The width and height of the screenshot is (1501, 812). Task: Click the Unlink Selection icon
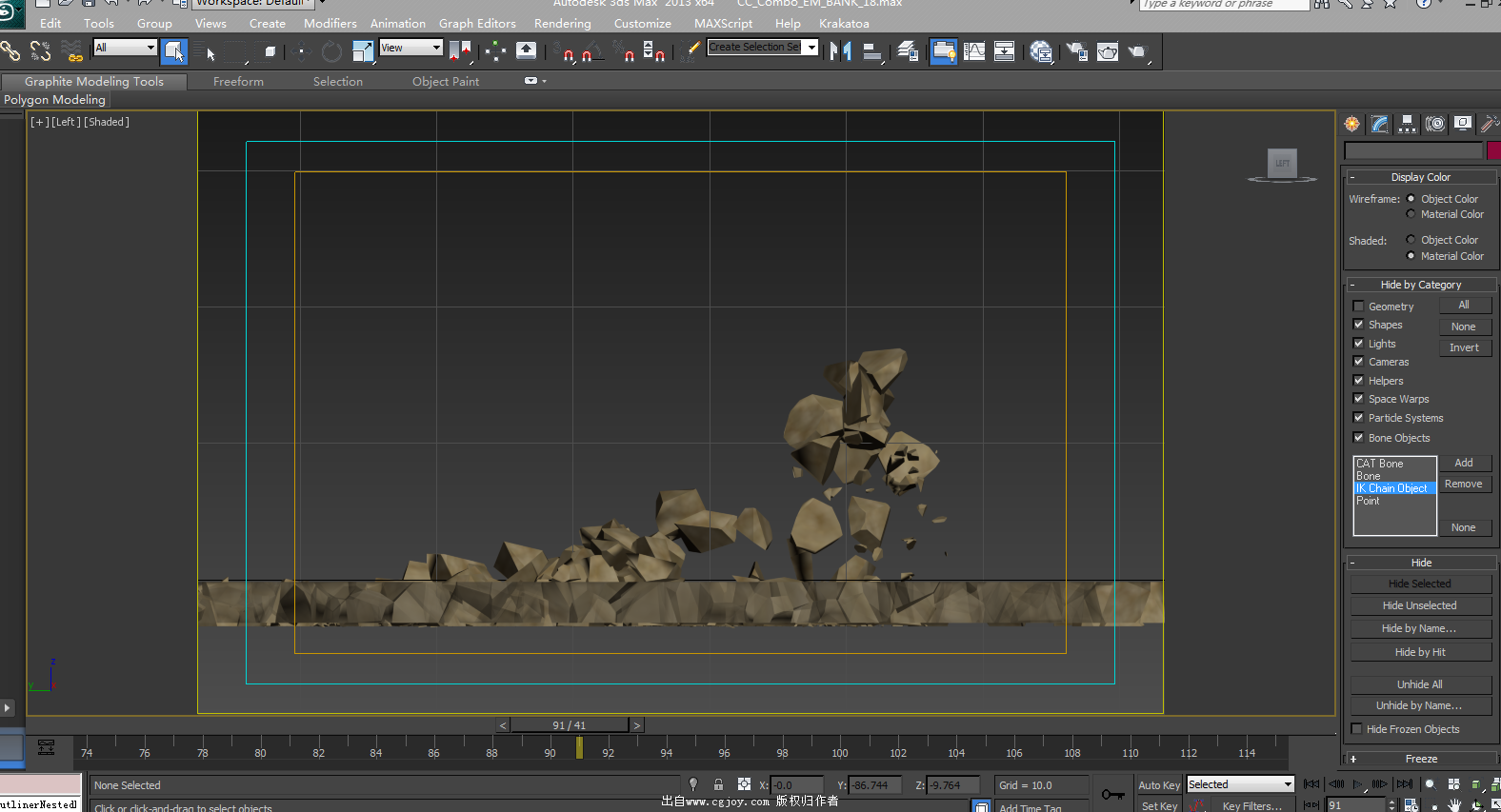point(41,50)
